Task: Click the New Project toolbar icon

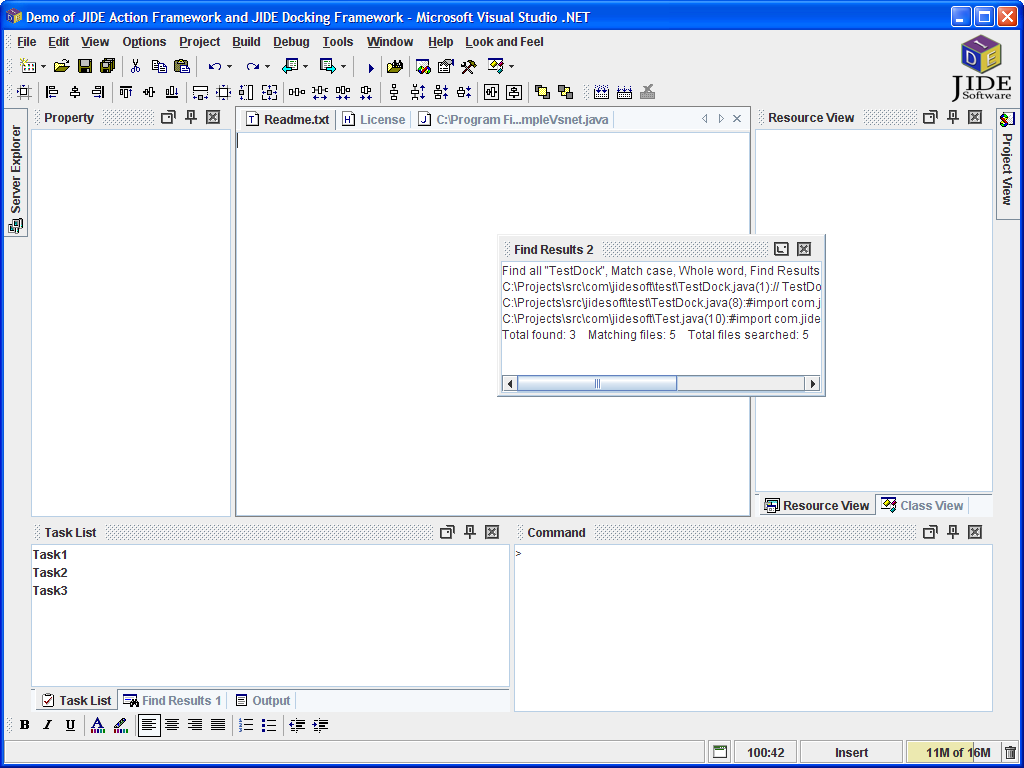Action: 28,66
